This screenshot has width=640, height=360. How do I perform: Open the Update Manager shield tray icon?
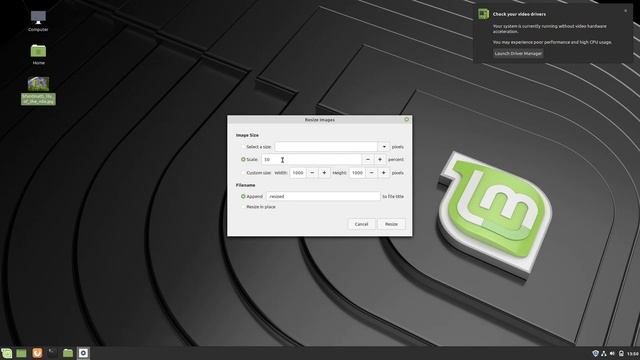(x=595, y=353)
